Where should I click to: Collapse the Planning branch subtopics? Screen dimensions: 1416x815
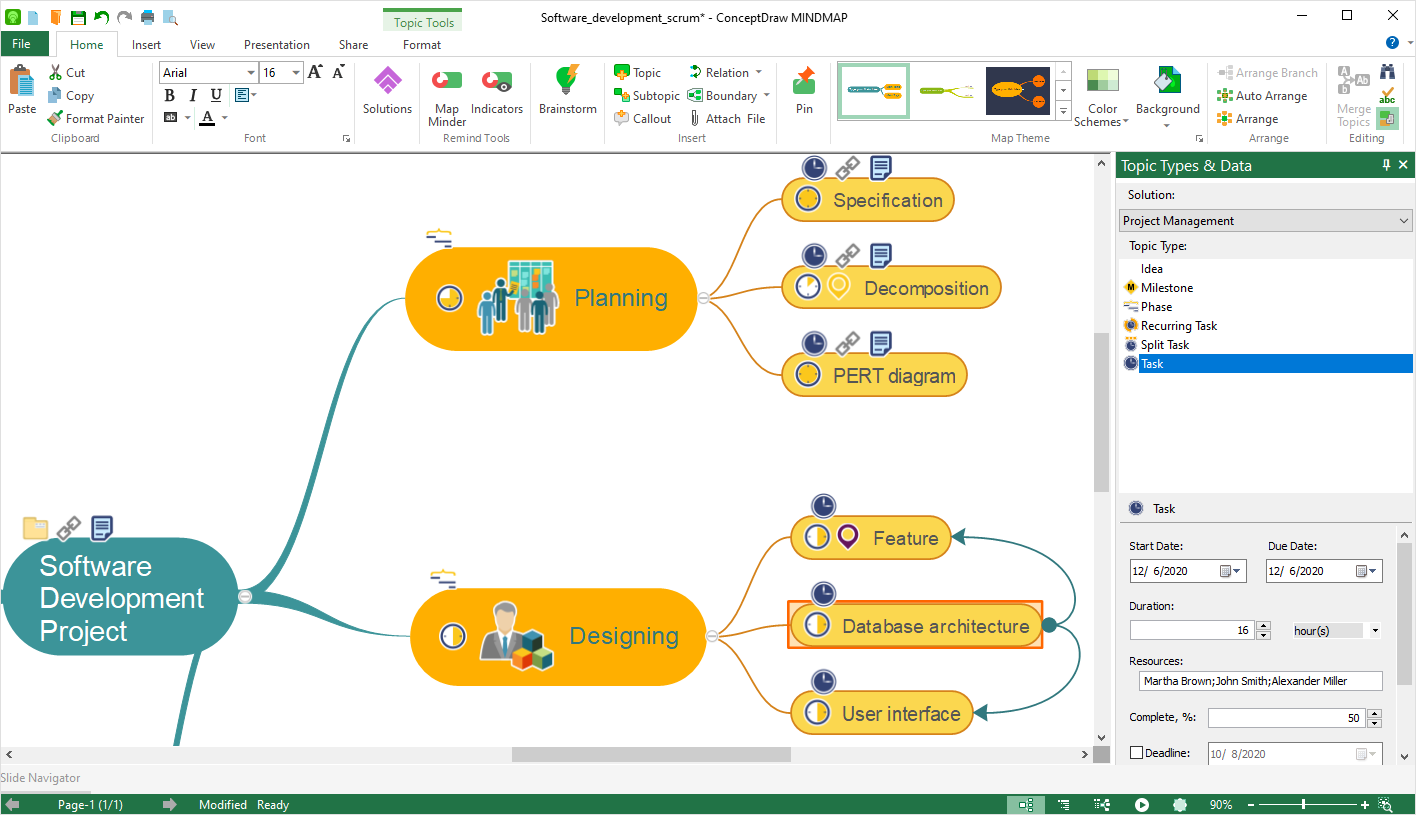tap(703, 298)
